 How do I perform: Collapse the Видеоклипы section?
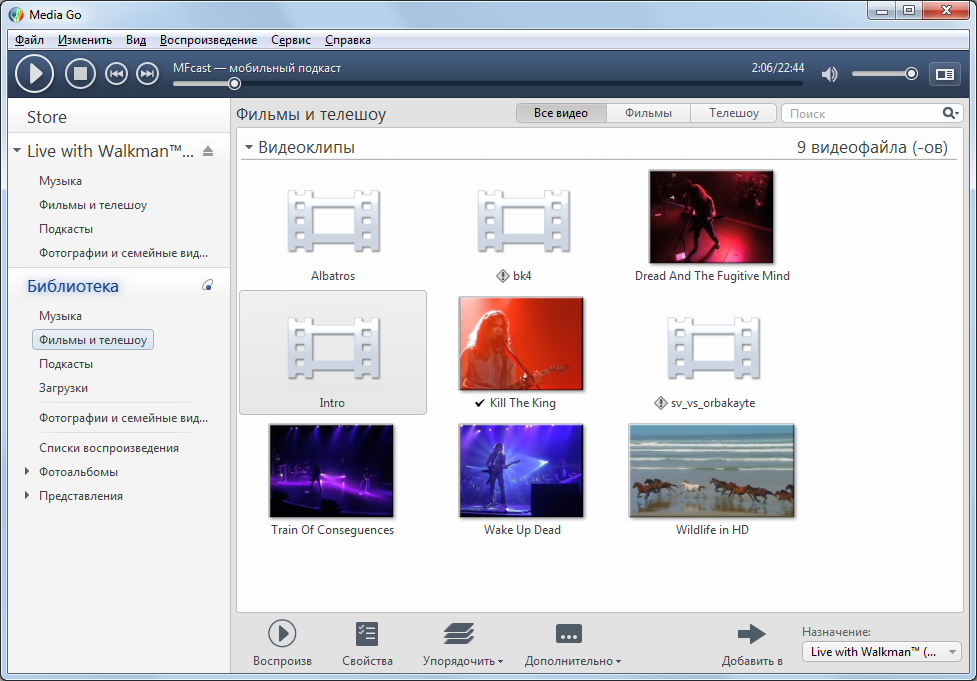click(x=249, y=148)
